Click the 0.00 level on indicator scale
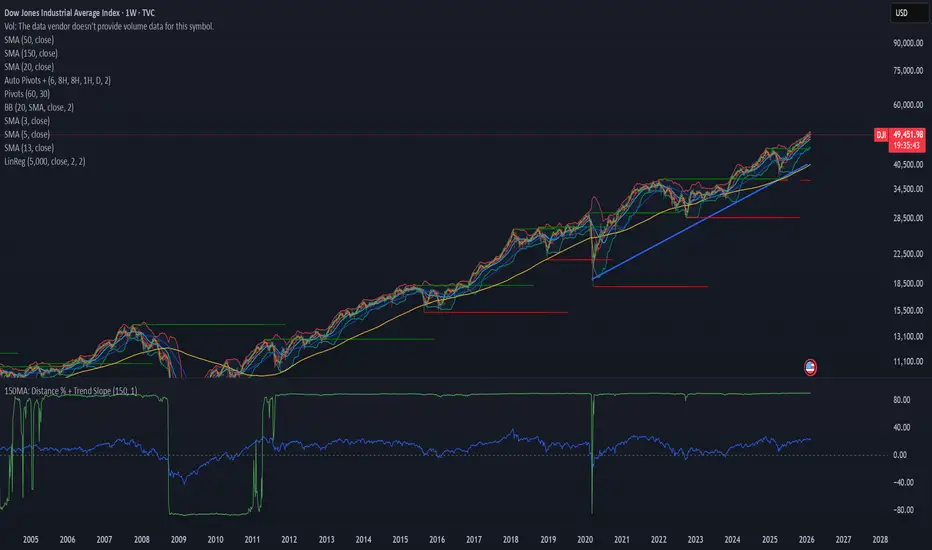 click(900, 455)
